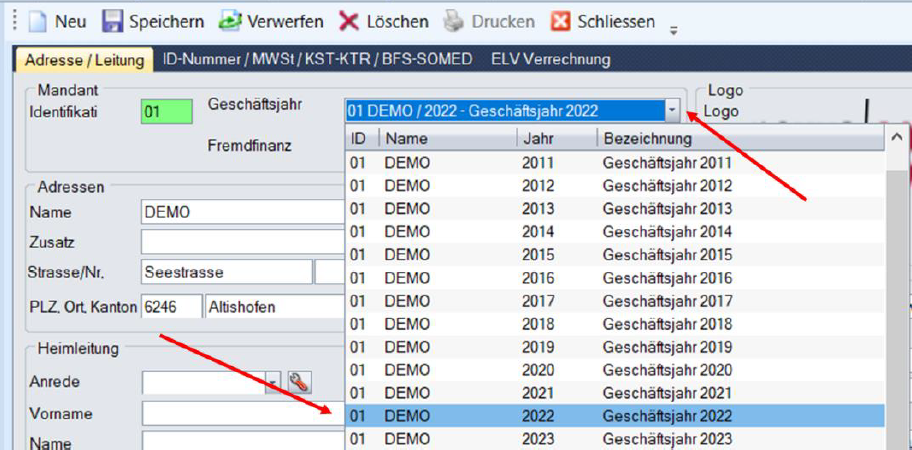Select Geschäftsjahr 2019 row
Viewport: 912px width, 450px height.
(x=615, y=347)
